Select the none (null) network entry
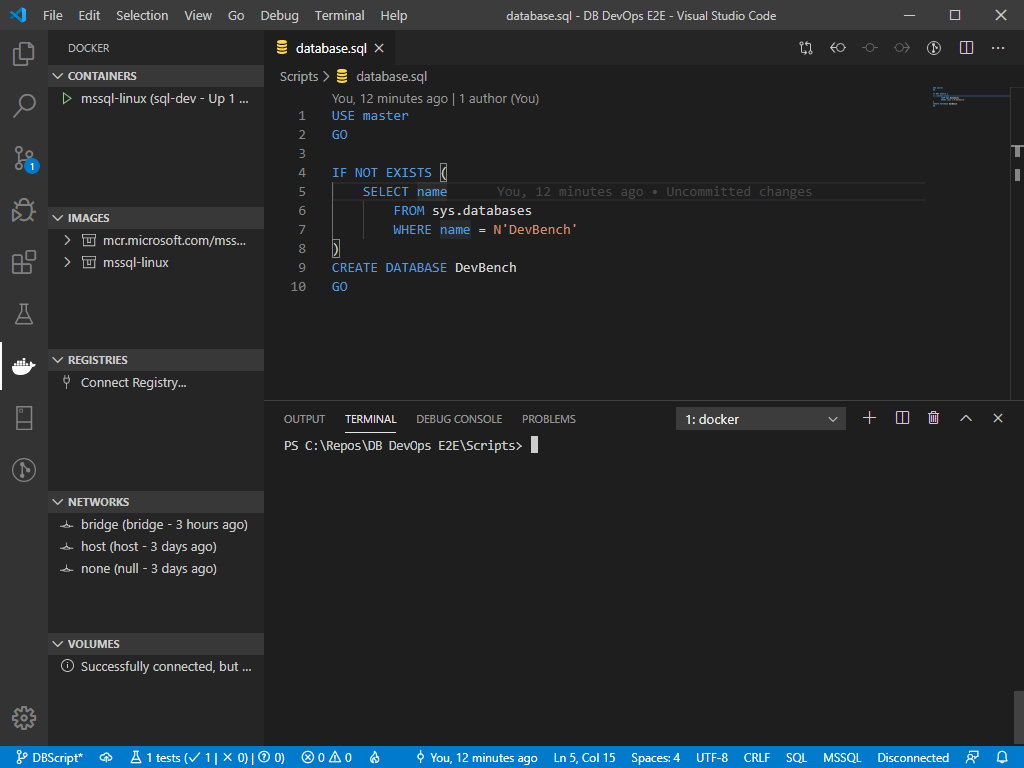This screenshot has width=1024, height=768. [156, 569]
